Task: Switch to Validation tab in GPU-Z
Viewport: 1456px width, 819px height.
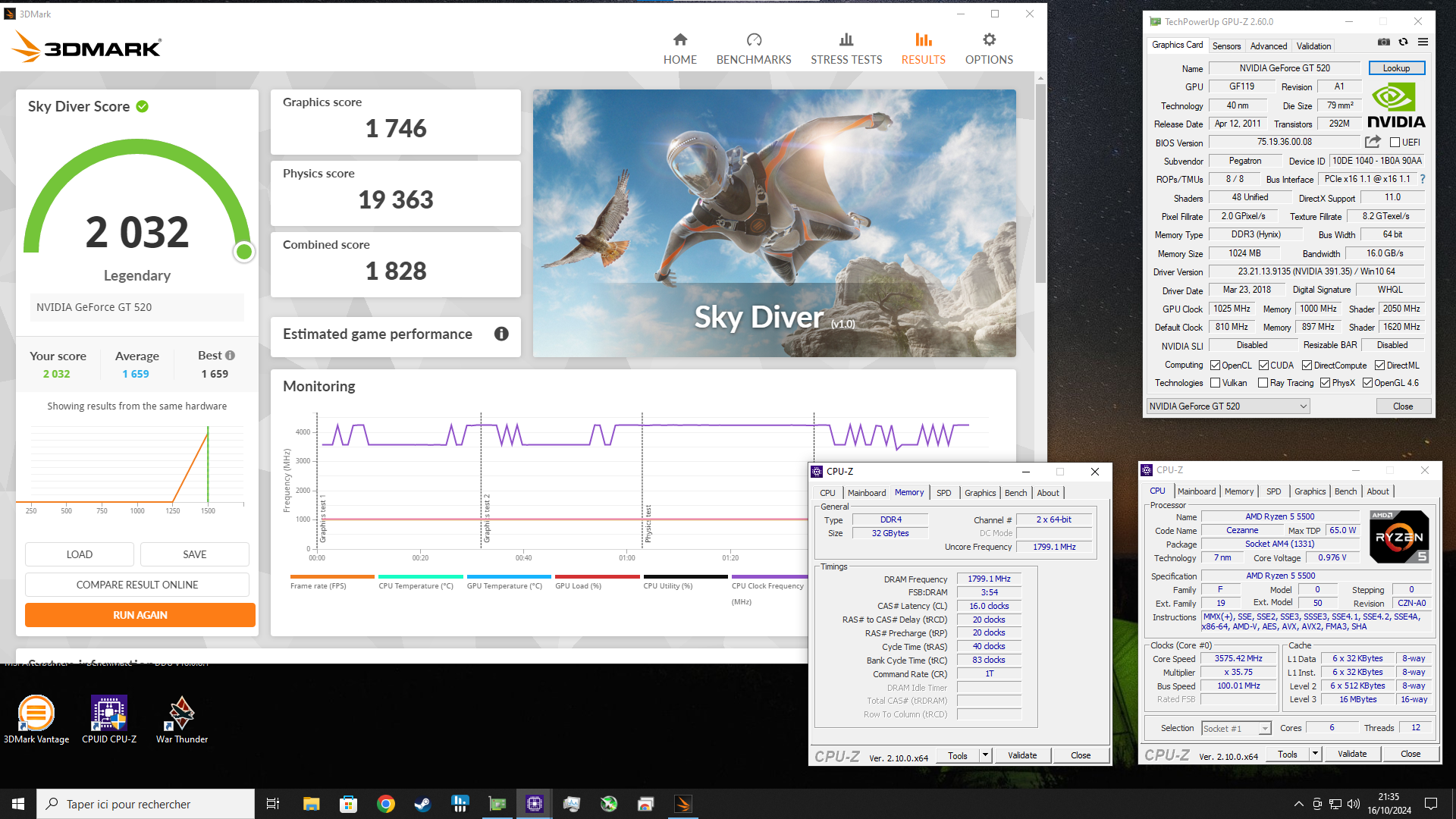Action: click(x=1313, y=46)
